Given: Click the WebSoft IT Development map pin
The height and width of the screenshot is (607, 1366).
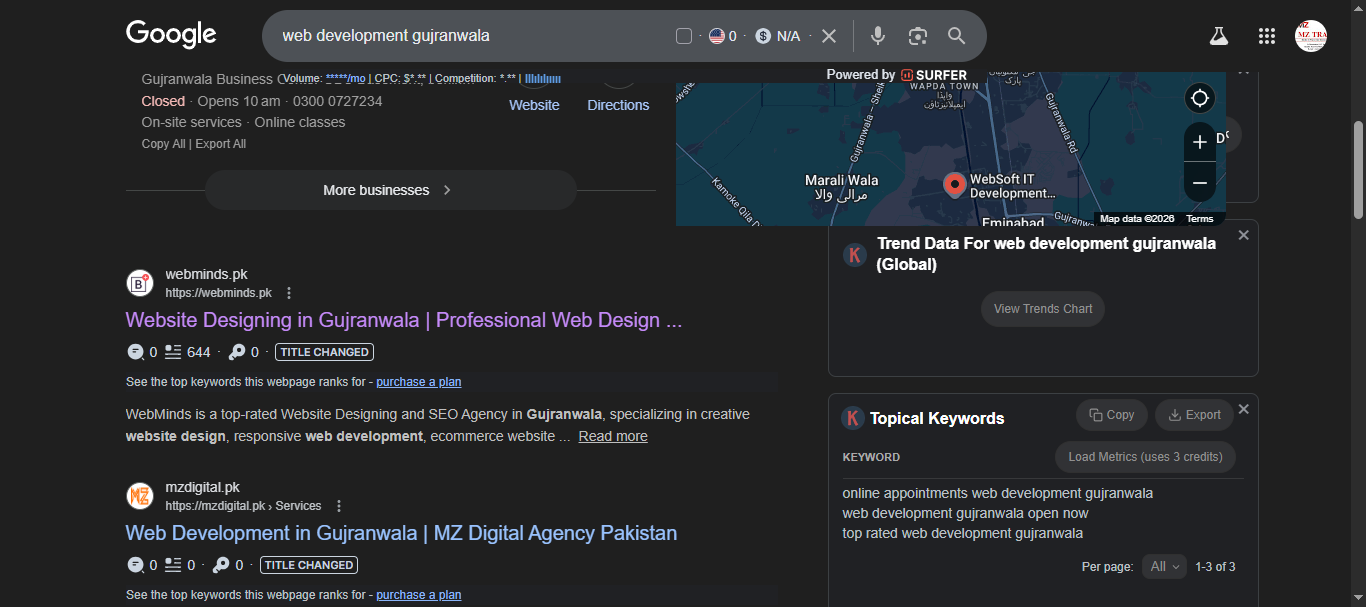Looking at the screenshot, I should tap(954, 184).
